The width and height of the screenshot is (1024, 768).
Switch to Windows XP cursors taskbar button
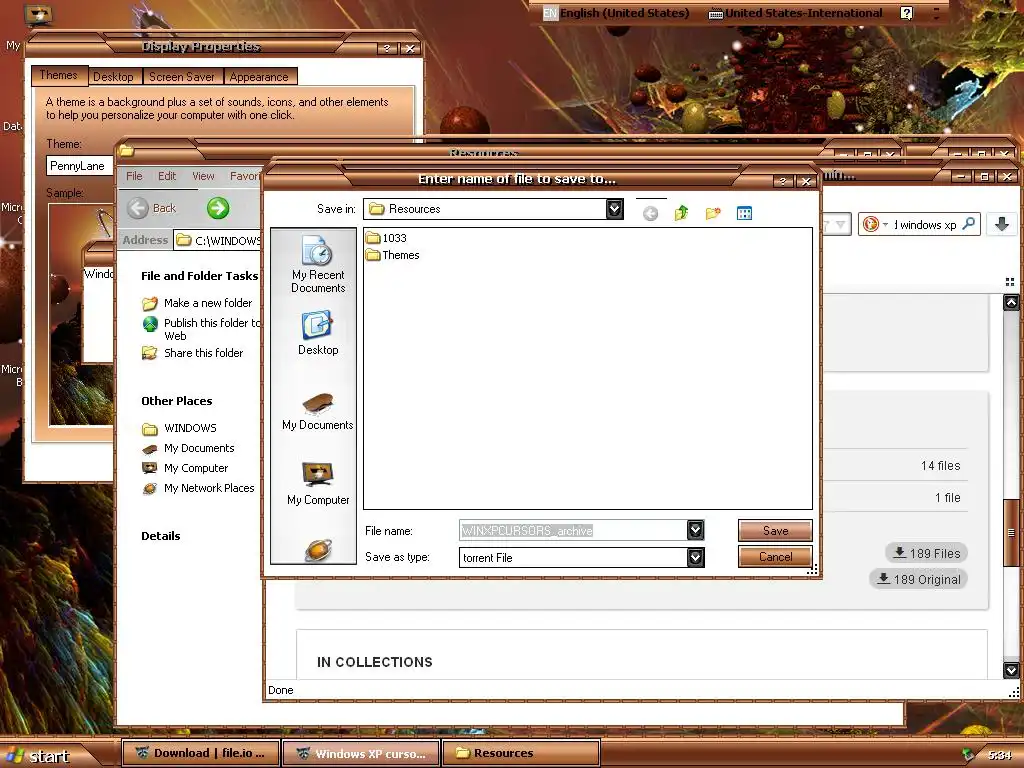click(x=362, y=754)
